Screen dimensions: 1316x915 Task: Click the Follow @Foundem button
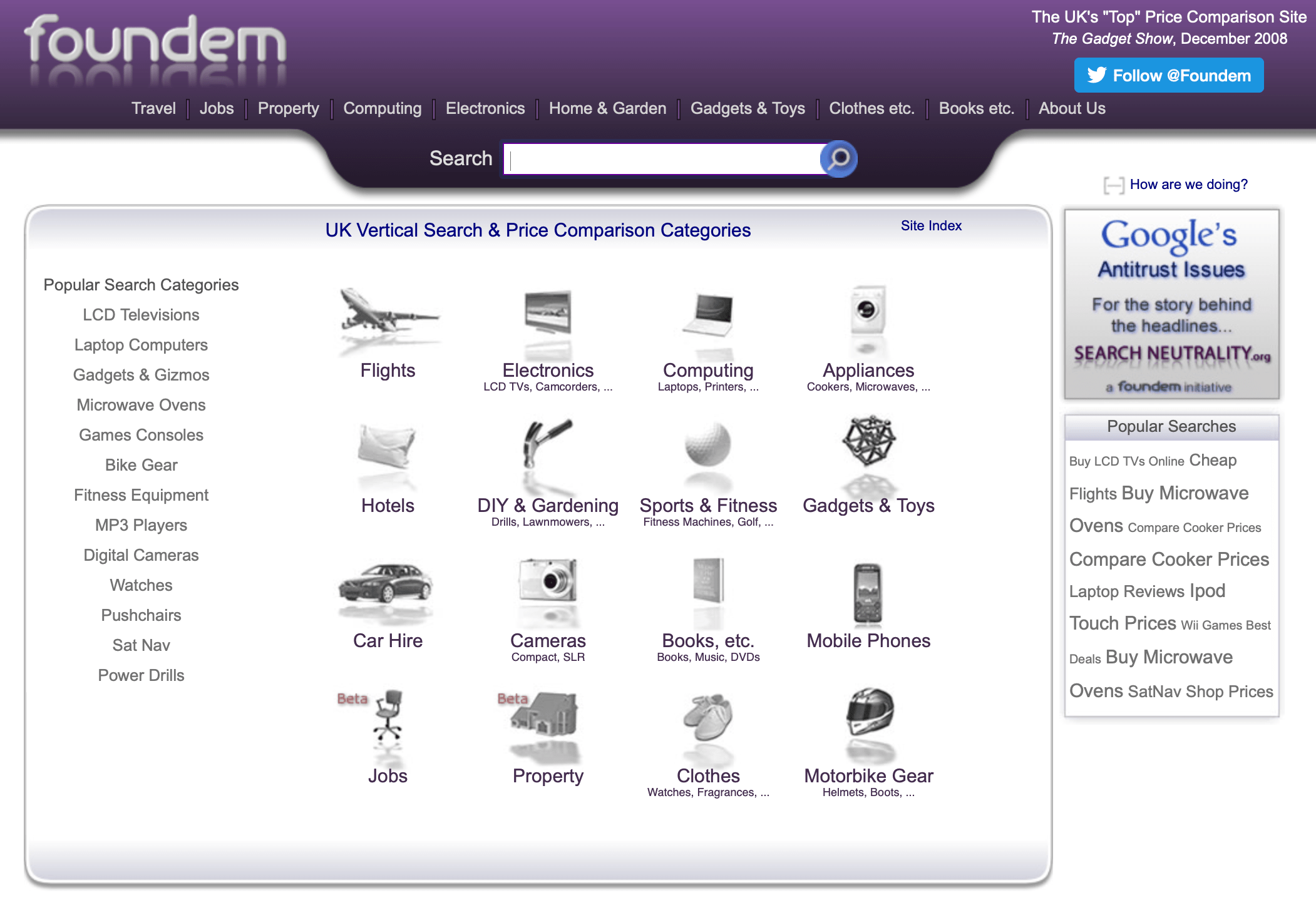(1169, 76)
